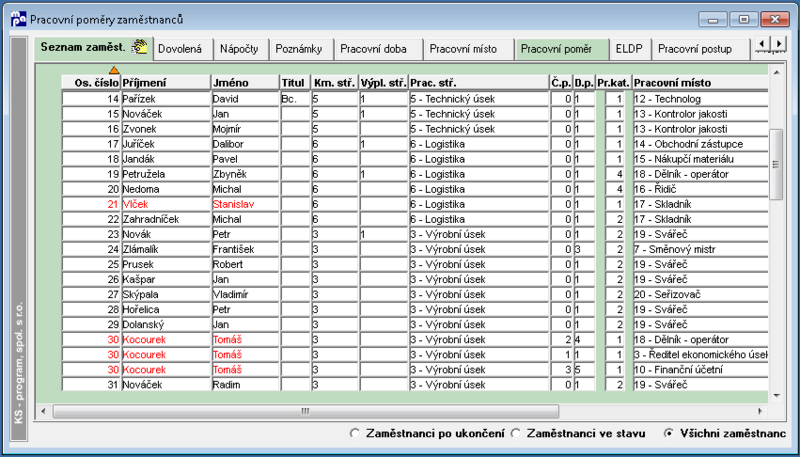
Task: Open the Pracovní doba tab
Action: pyautogui.click(x=378, y=49)
